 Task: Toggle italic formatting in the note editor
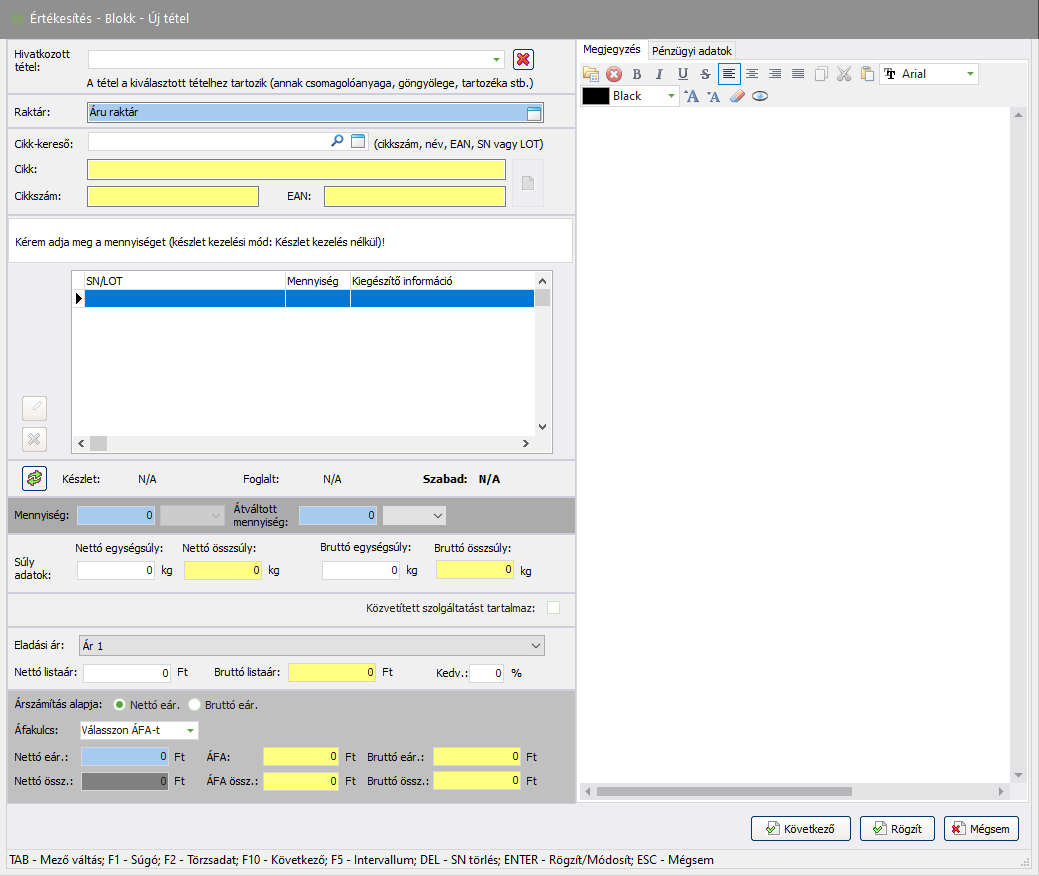659,74
